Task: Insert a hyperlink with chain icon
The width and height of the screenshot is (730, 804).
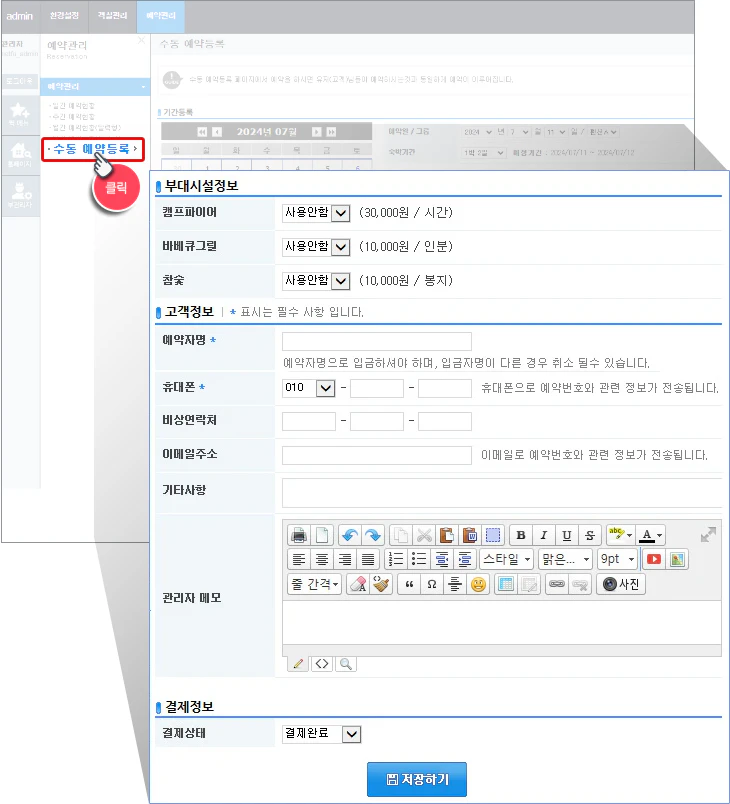Action: tap(557, 584)
